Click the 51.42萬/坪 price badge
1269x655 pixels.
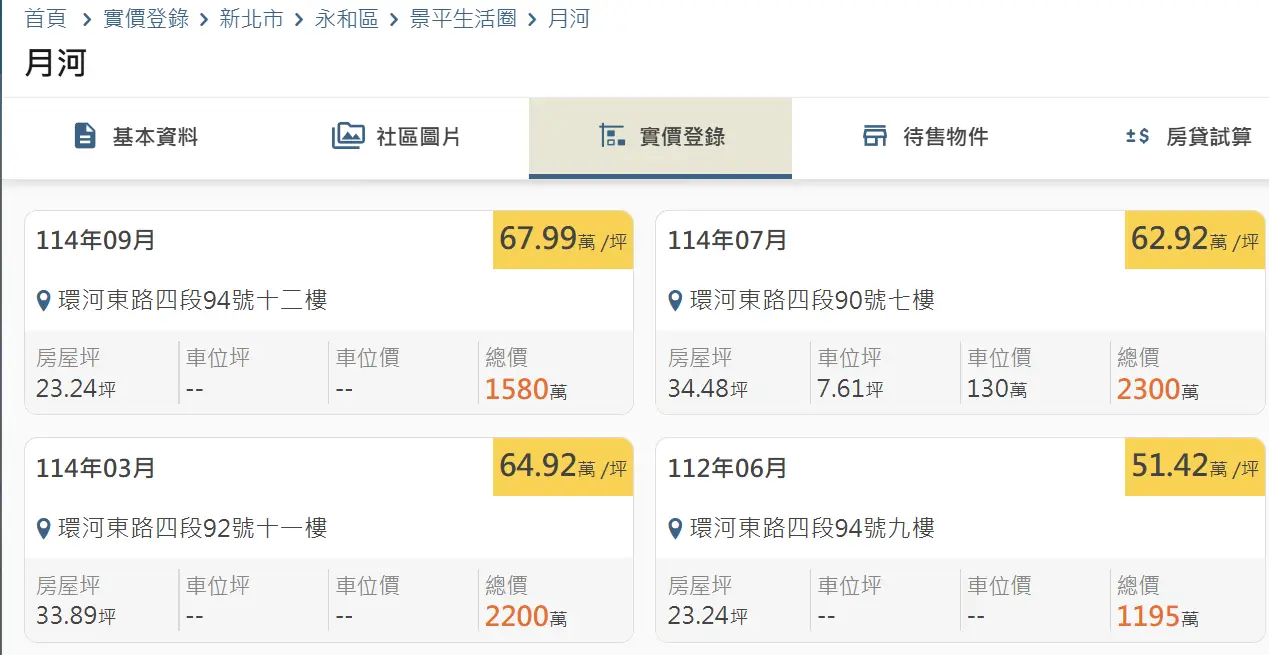pyautogui.click(x=1194, y=467)
